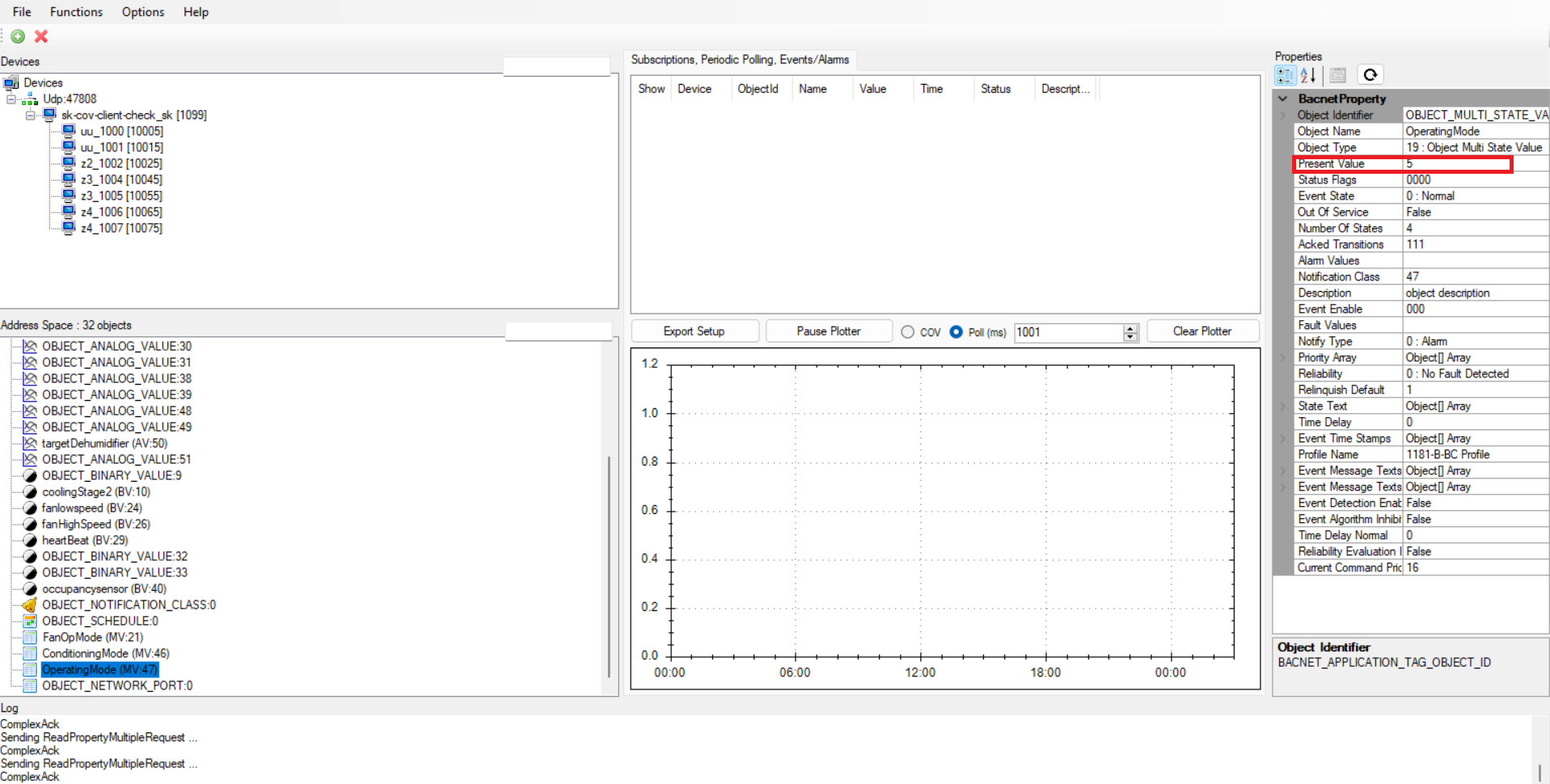Collapse the Udp:47808 tree node
This screenshot has width=1550, height=784.
(11, 99)
